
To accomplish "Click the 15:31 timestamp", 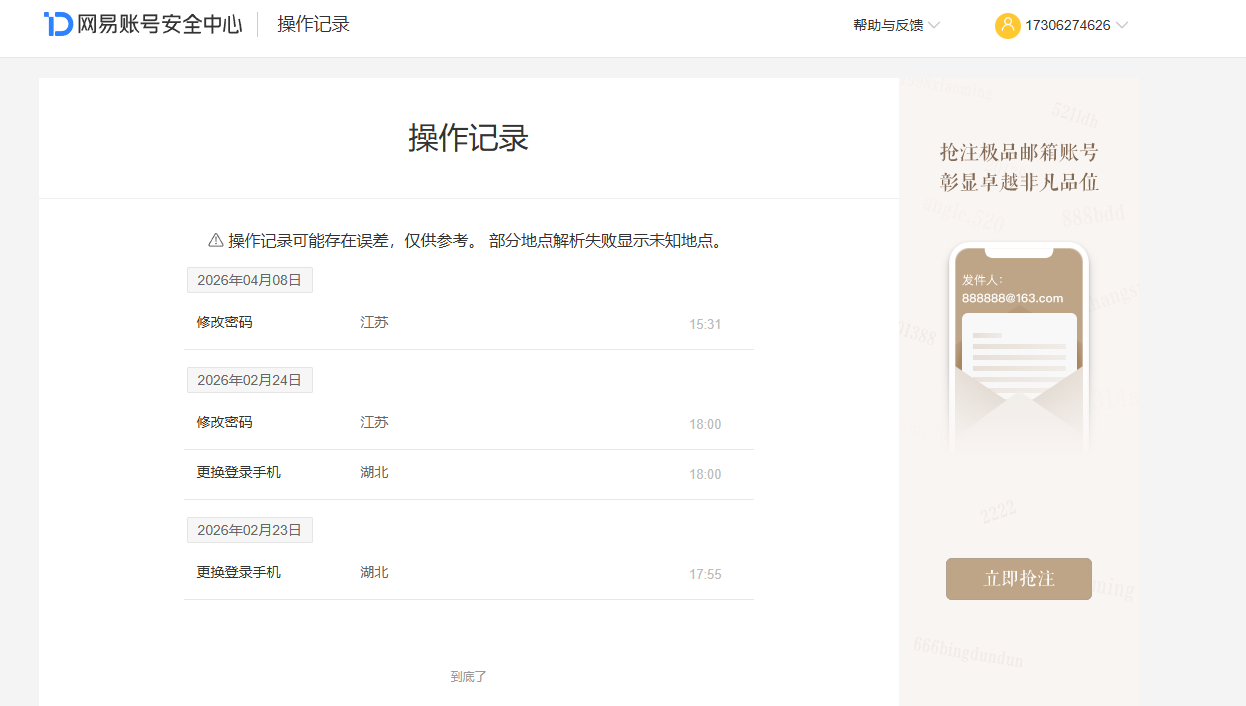I will 705,324.
